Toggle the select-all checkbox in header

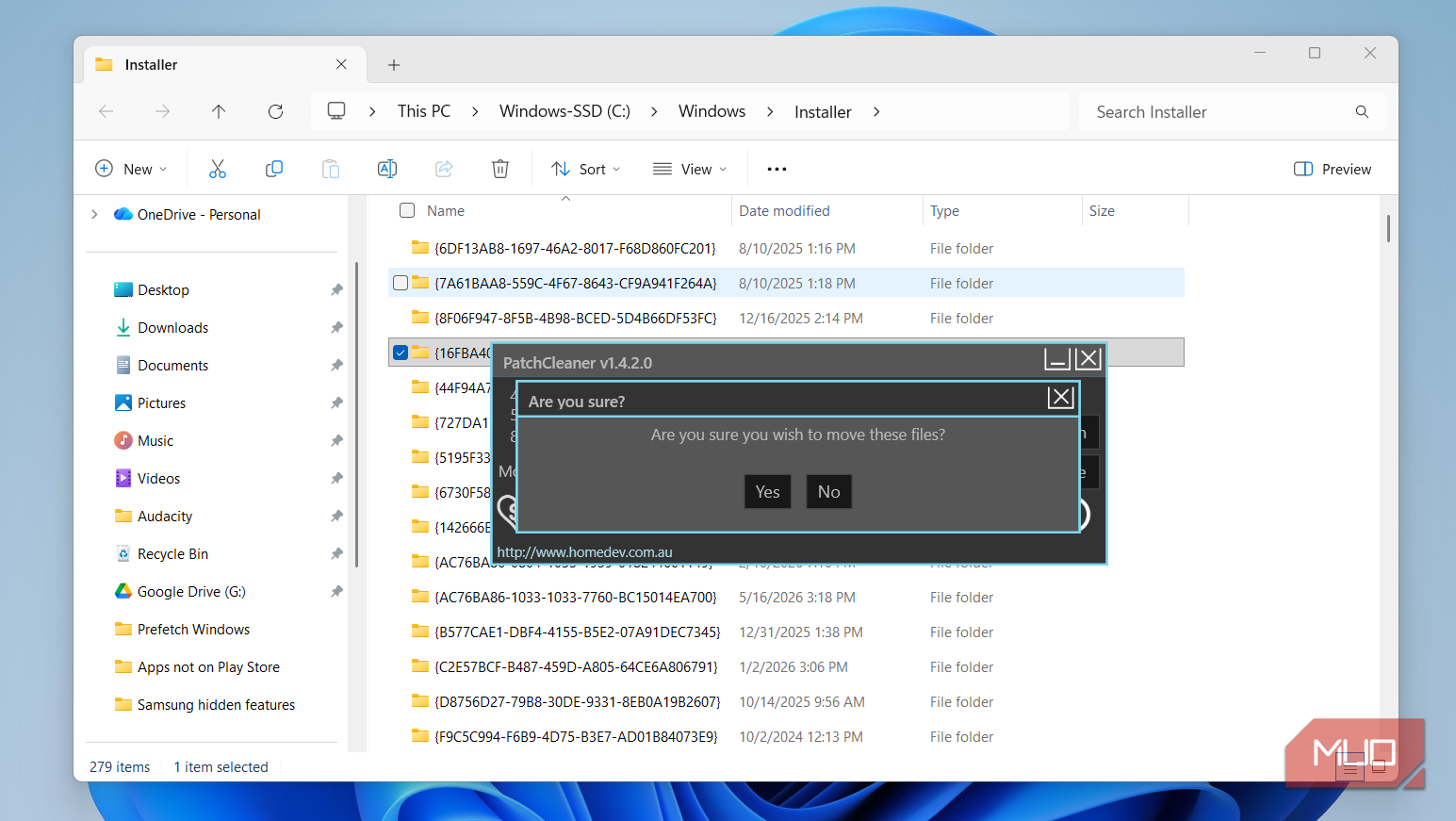pos(407,210)
